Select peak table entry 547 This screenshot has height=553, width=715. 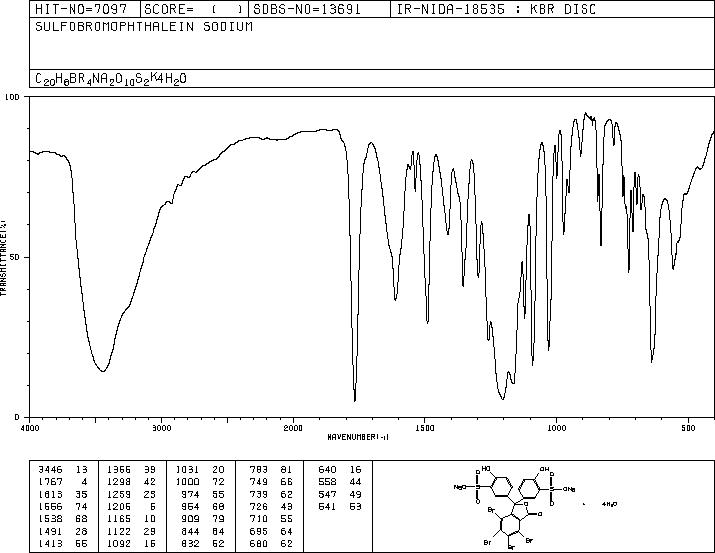340,495
